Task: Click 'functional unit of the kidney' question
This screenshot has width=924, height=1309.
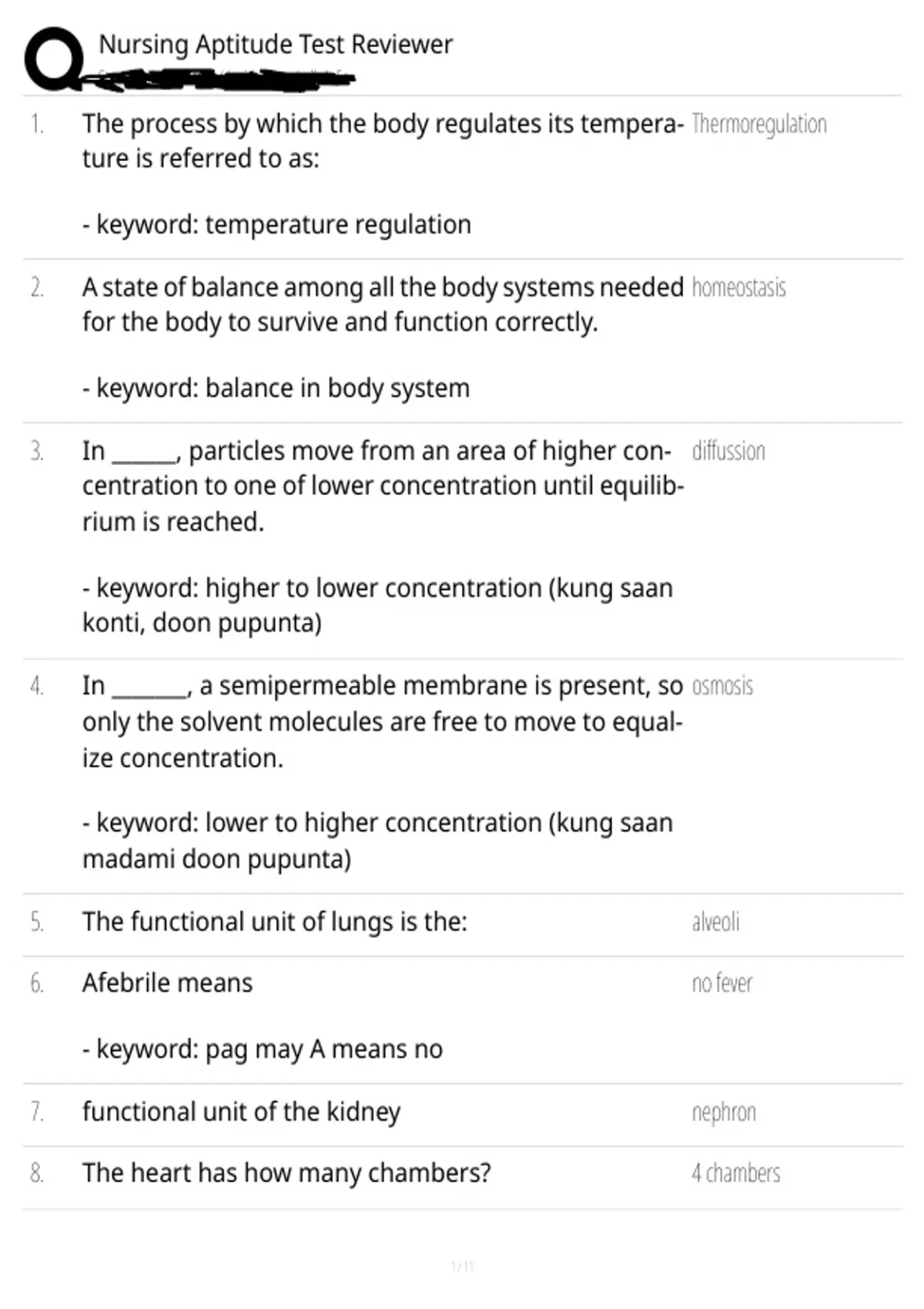Action: (242, 1112)
